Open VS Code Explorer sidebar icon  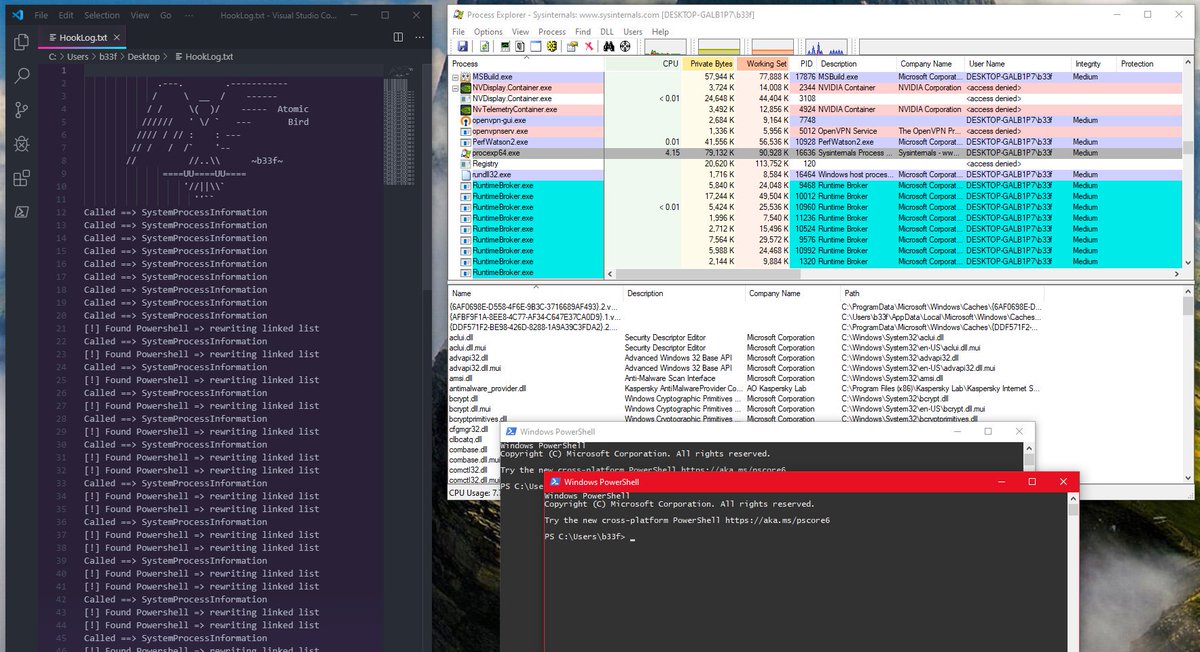coord(22,42)
